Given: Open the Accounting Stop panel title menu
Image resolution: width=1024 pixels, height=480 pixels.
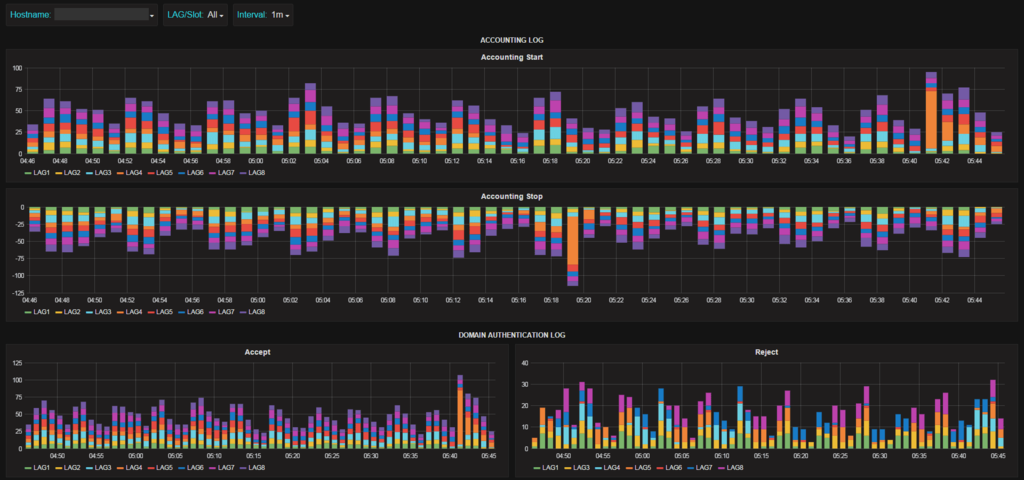Looking at the screenshot, I should point(511,196).
